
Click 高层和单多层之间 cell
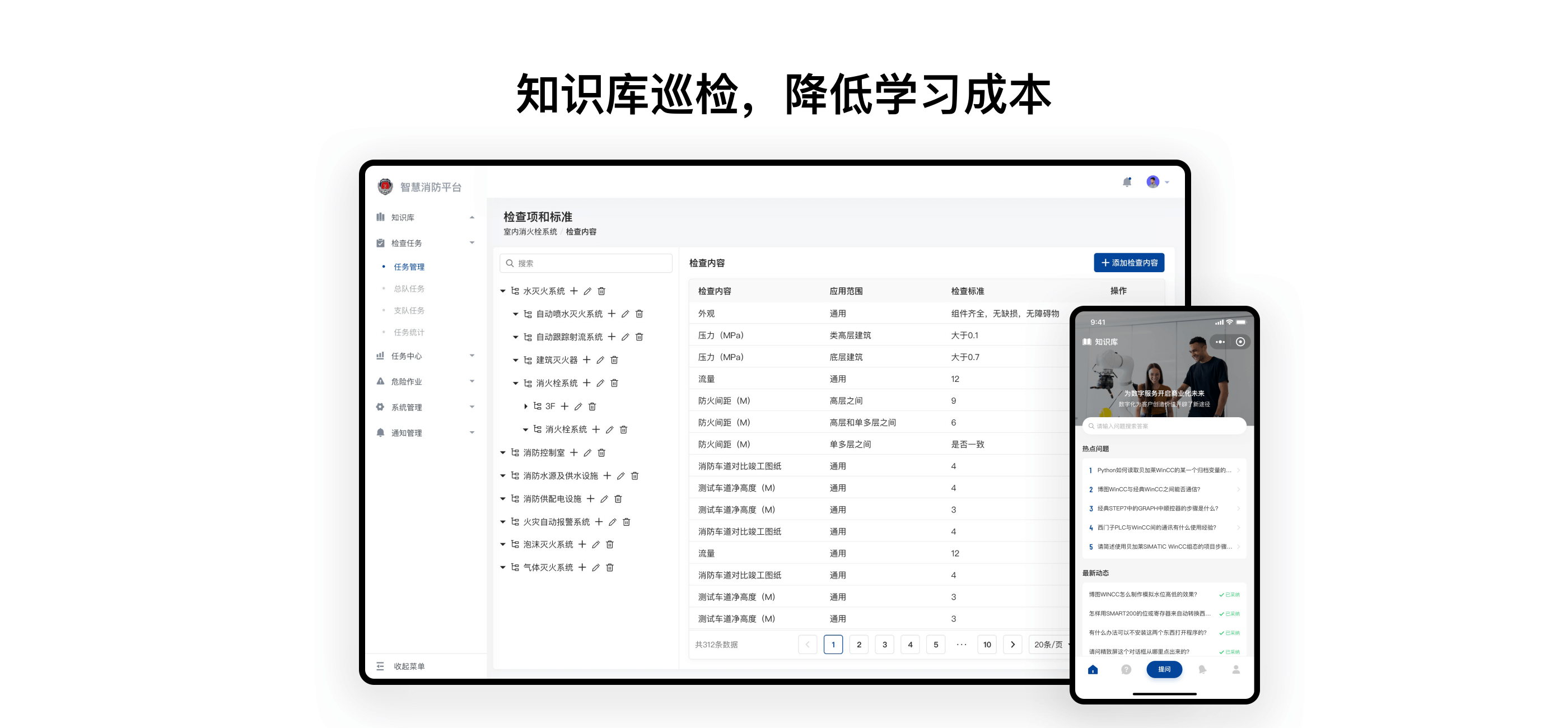pyautogui.click(x=862, y=423)
